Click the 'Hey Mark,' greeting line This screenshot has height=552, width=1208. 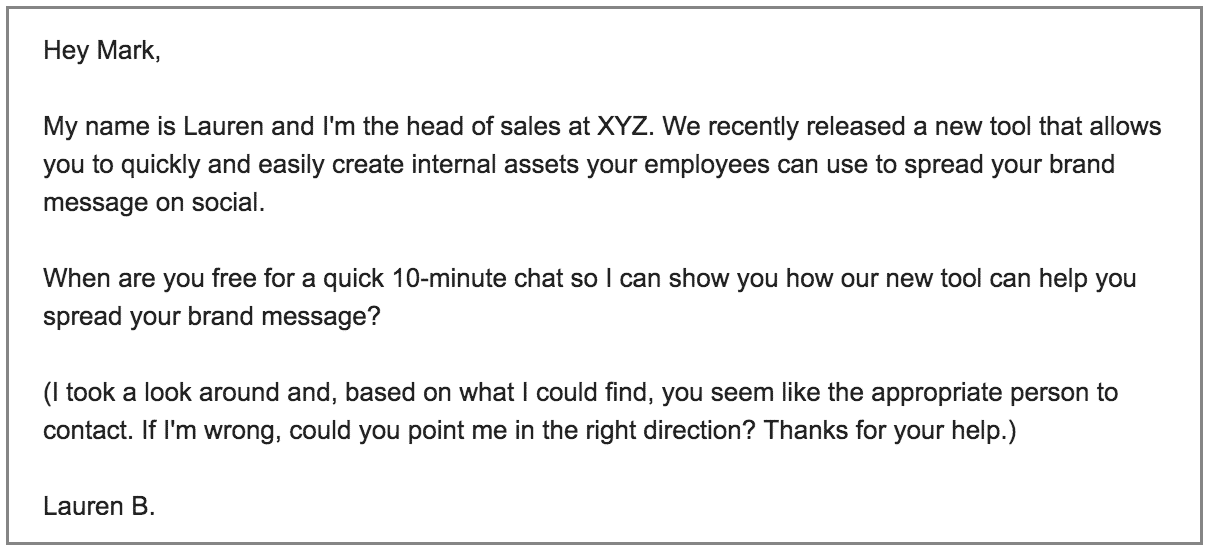tap(101, 50)
